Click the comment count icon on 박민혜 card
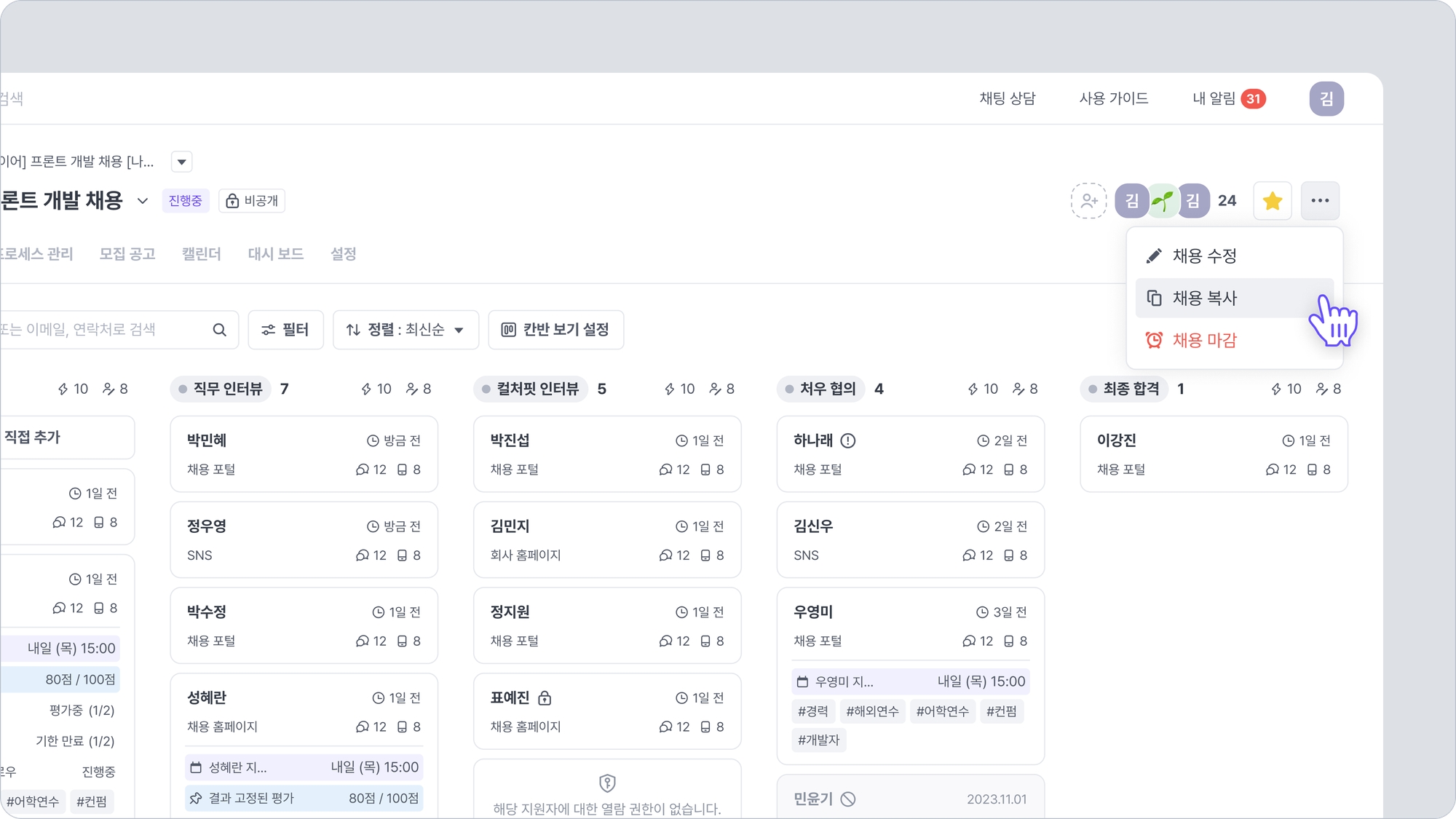Viewport: 1456px width, 819px height. pyautogui.click(x=363, y=470)
